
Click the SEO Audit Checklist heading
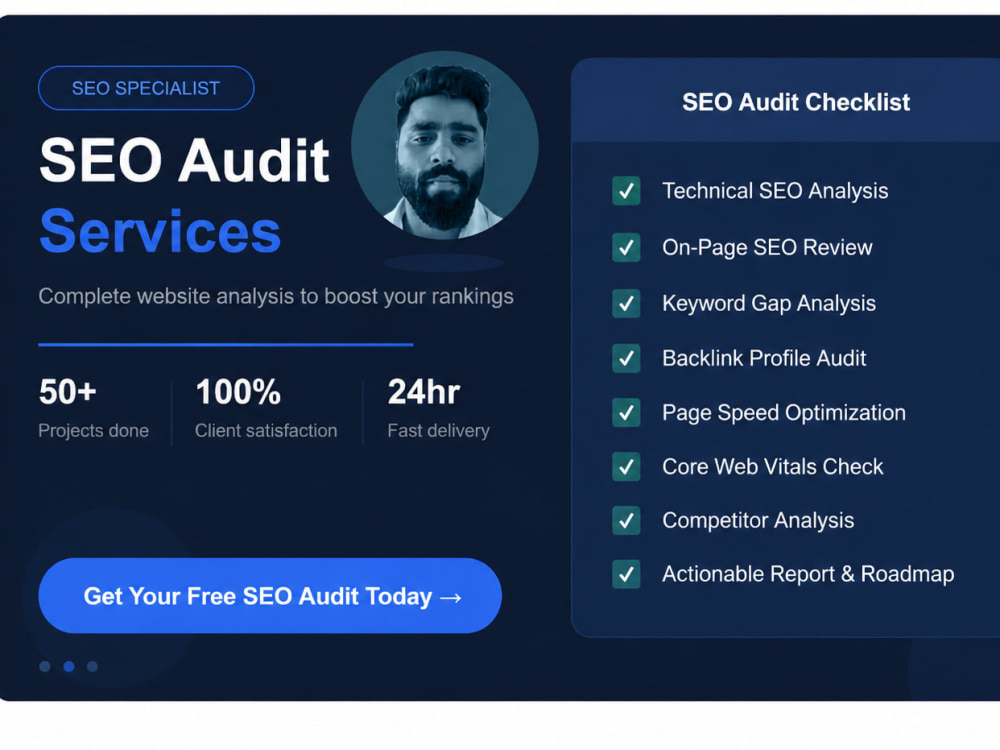click(796, 102)
